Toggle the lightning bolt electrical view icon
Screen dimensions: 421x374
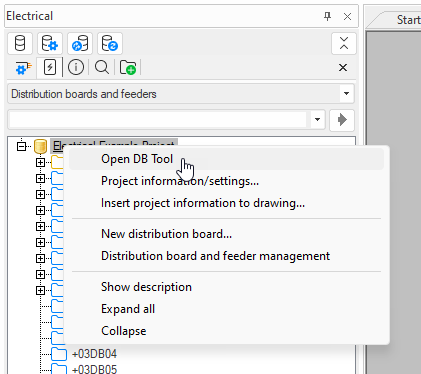50,68
